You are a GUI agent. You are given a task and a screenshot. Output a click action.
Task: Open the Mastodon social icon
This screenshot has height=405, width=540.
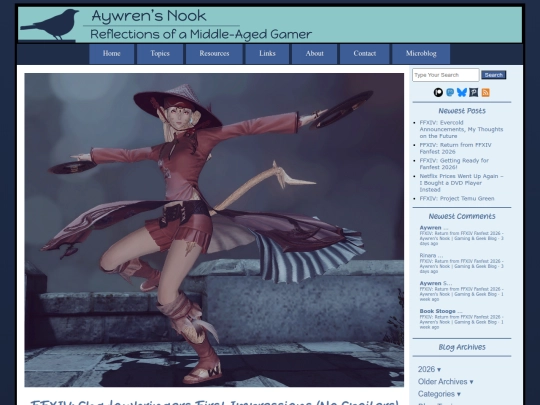pyautogui.click(x=450, y=92)
